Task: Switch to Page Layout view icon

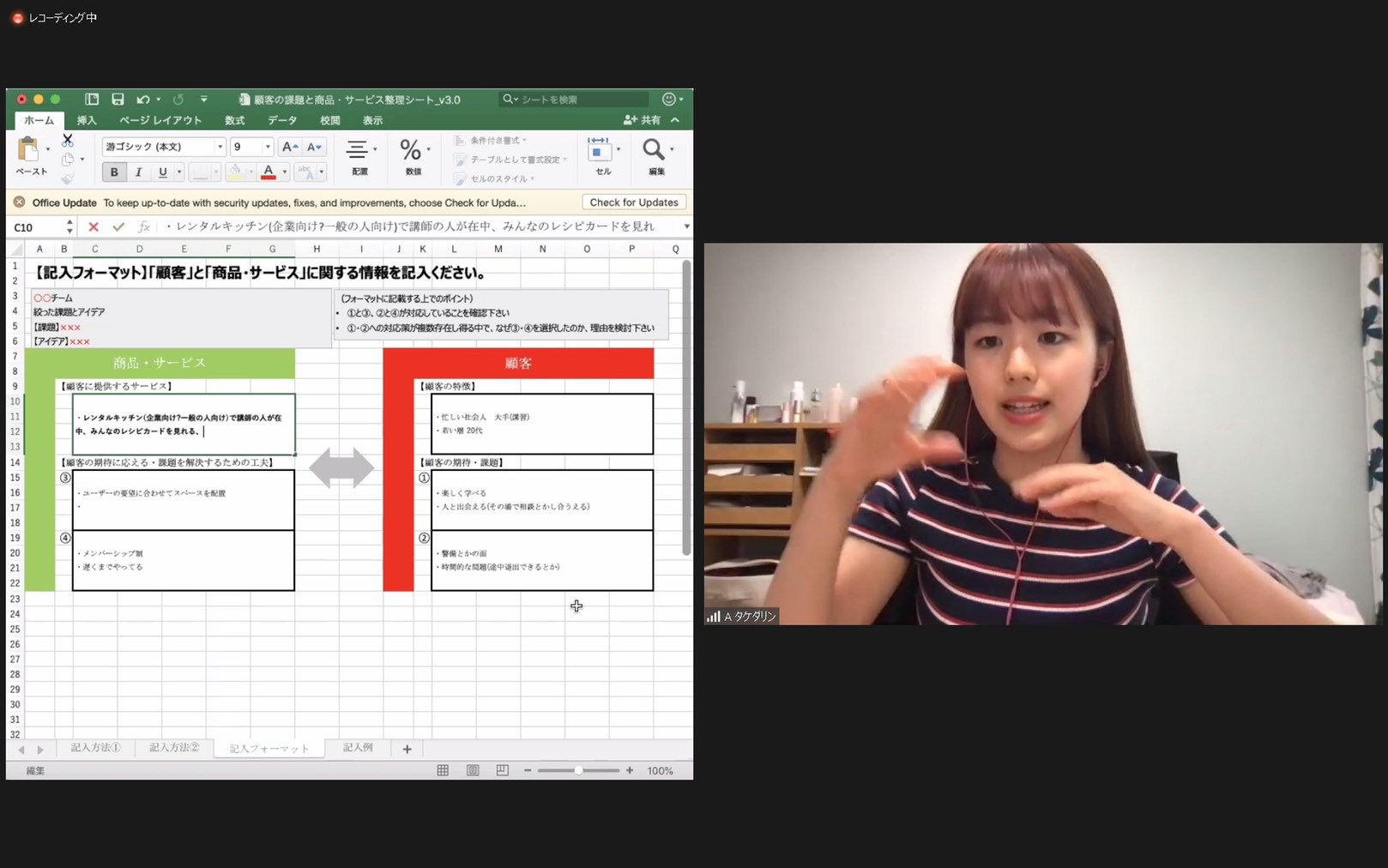Action: [473, 770]
